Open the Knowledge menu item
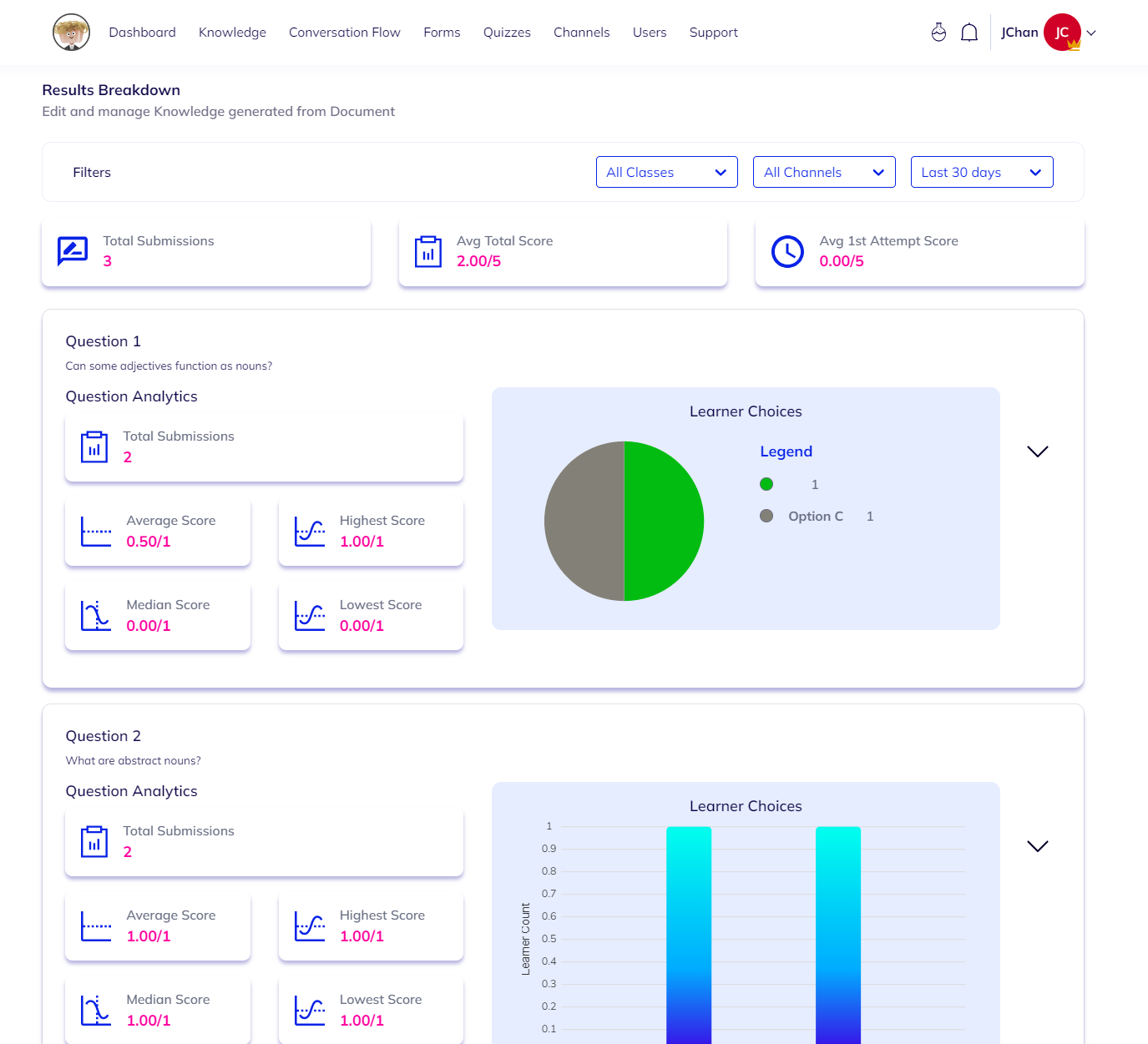1148x1044 pixels. pos(232,33)
